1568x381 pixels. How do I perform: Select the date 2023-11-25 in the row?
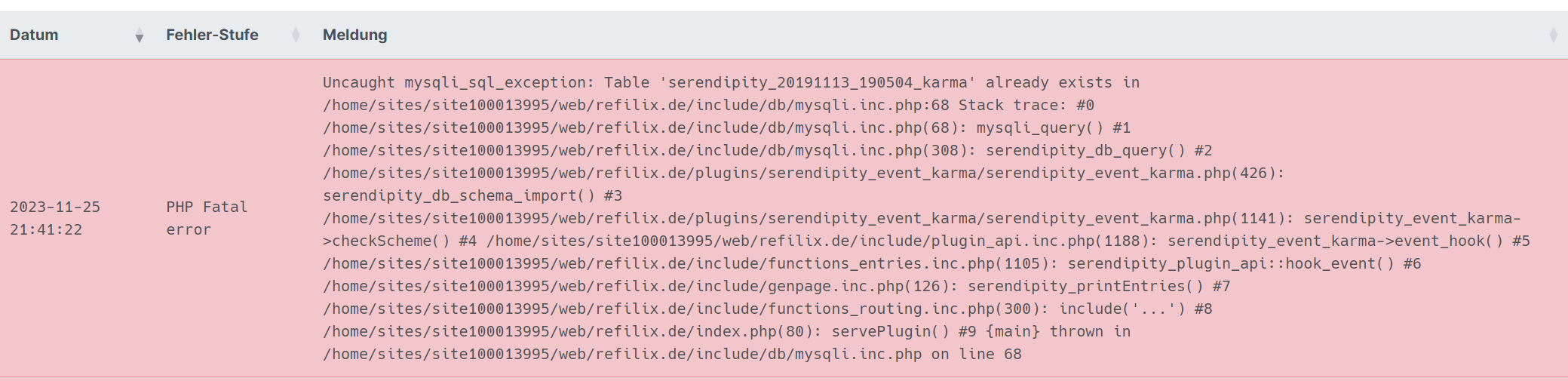coord(55,207)
